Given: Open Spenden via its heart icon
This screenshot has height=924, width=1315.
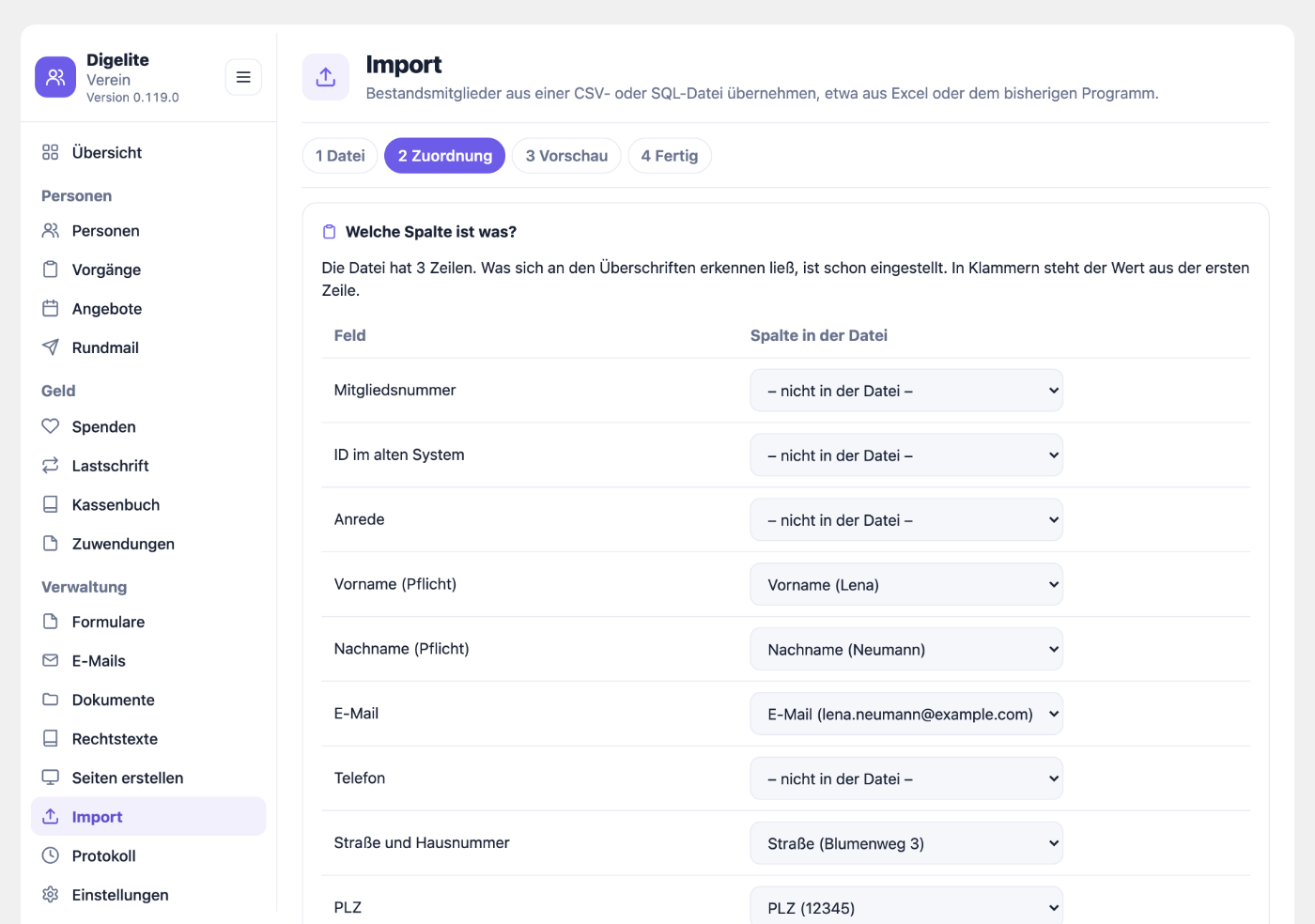Looking at the screenshot, I should click(x=51, y=426).
